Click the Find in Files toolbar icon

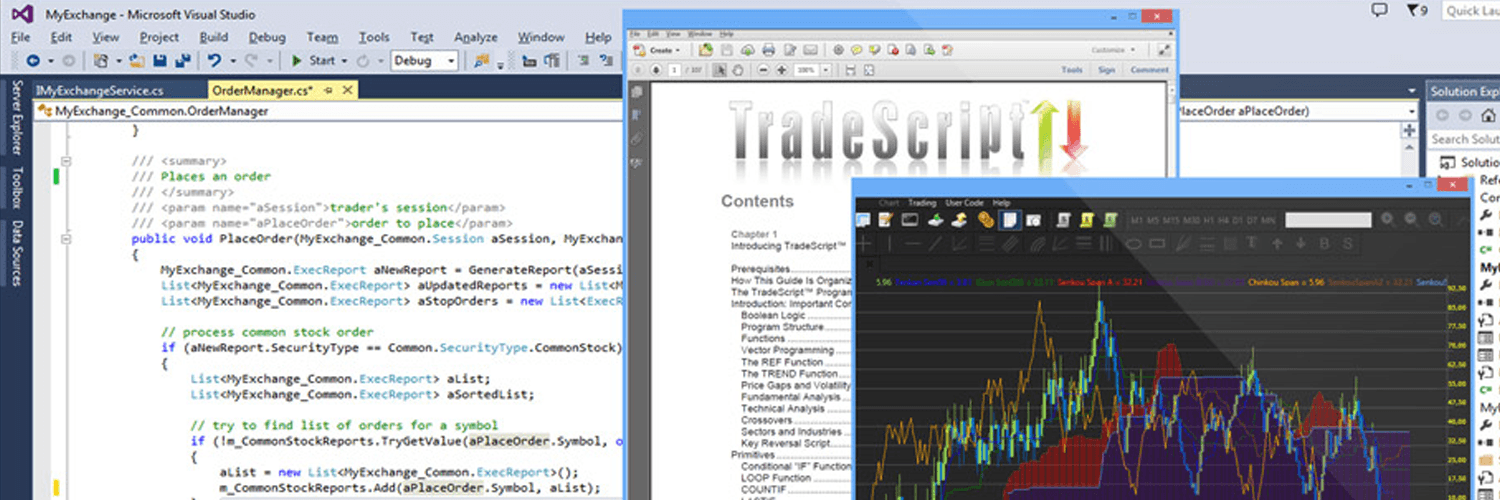pyautogui.click(x=482, y=60)
